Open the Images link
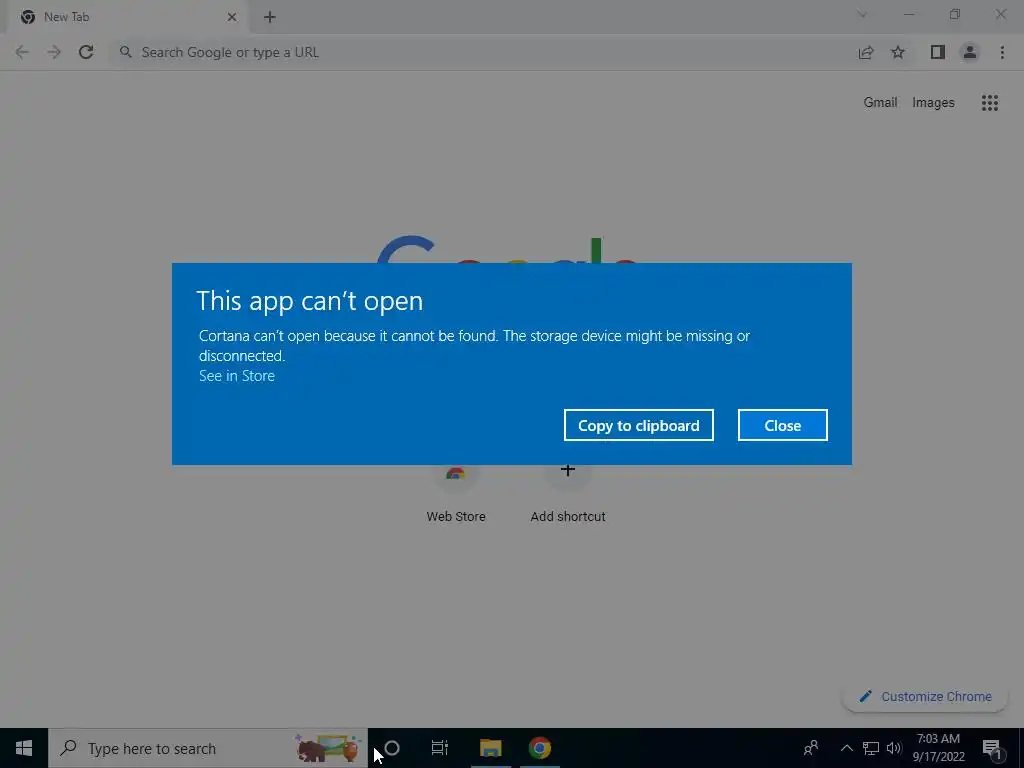Screen dimensions: 1024x768 tap(933, 103)
